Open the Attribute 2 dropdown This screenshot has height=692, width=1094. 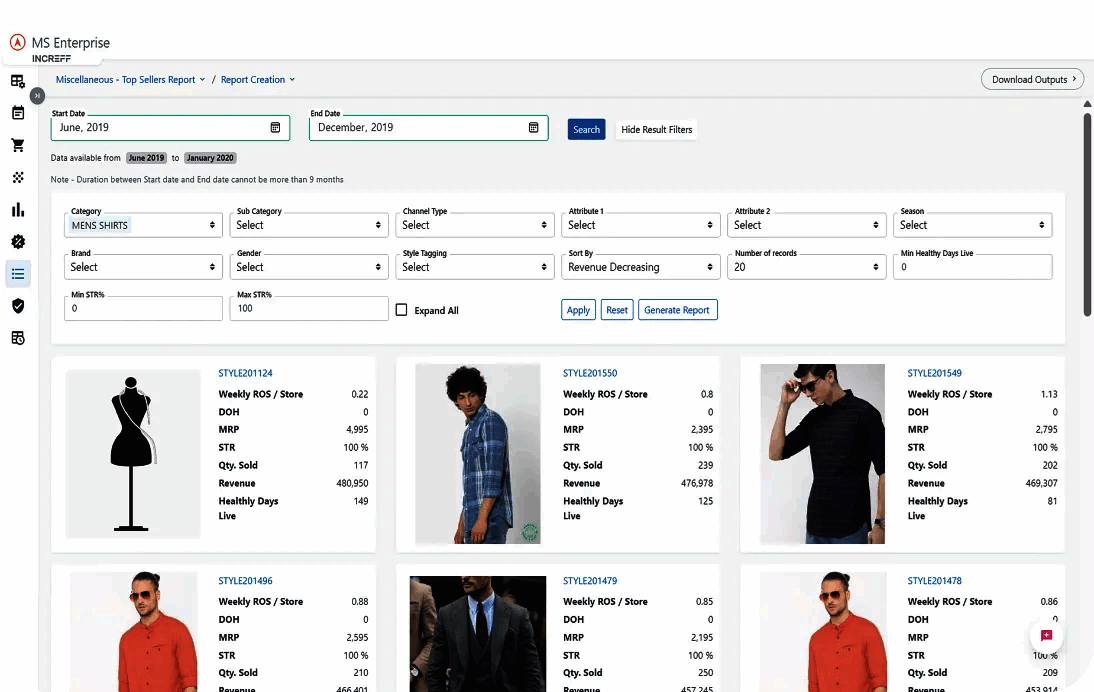807,225
